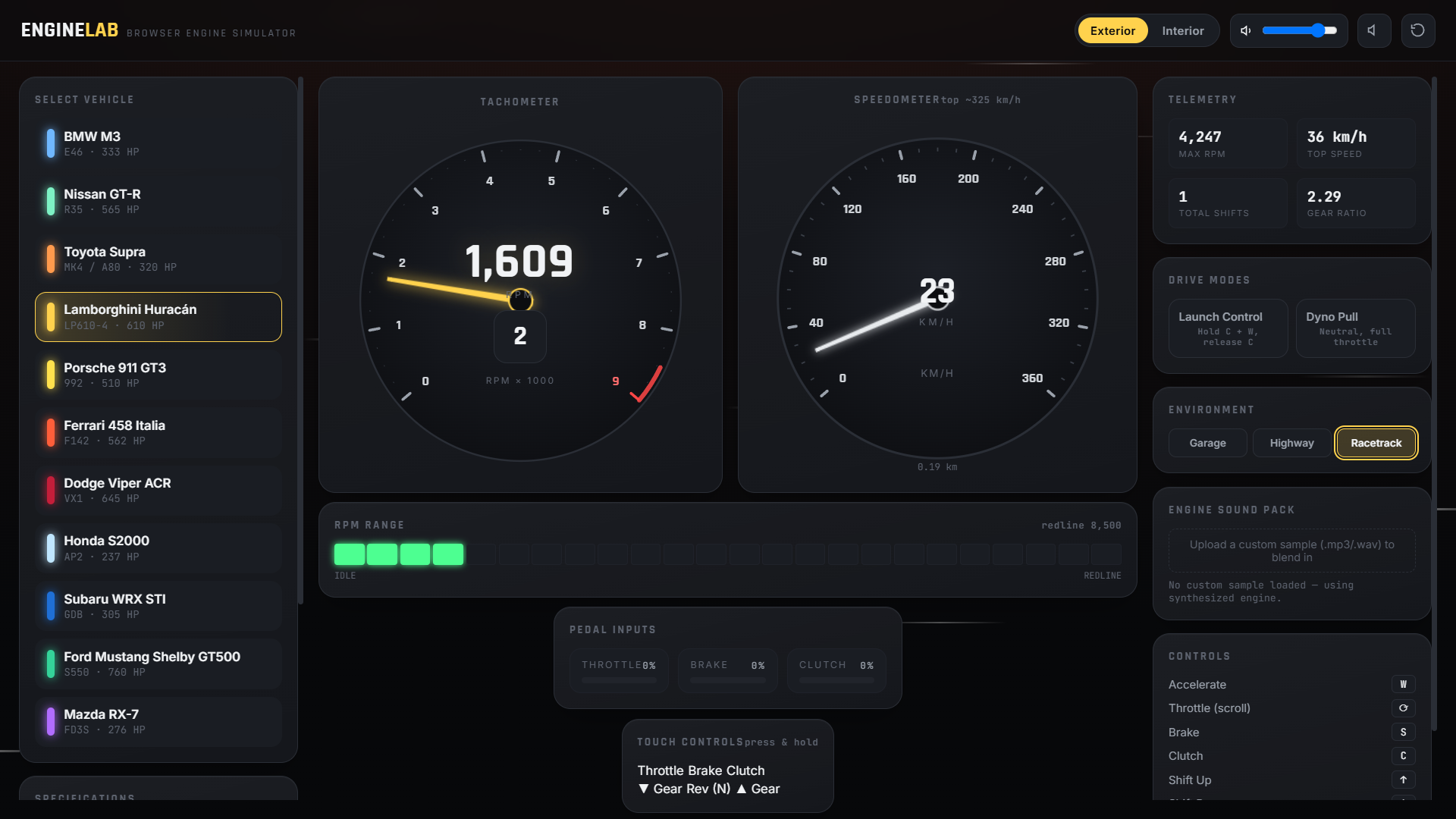Choose the Subaru WRX STI
This screenshot has width=1456, height=819.
coord(158,606)
